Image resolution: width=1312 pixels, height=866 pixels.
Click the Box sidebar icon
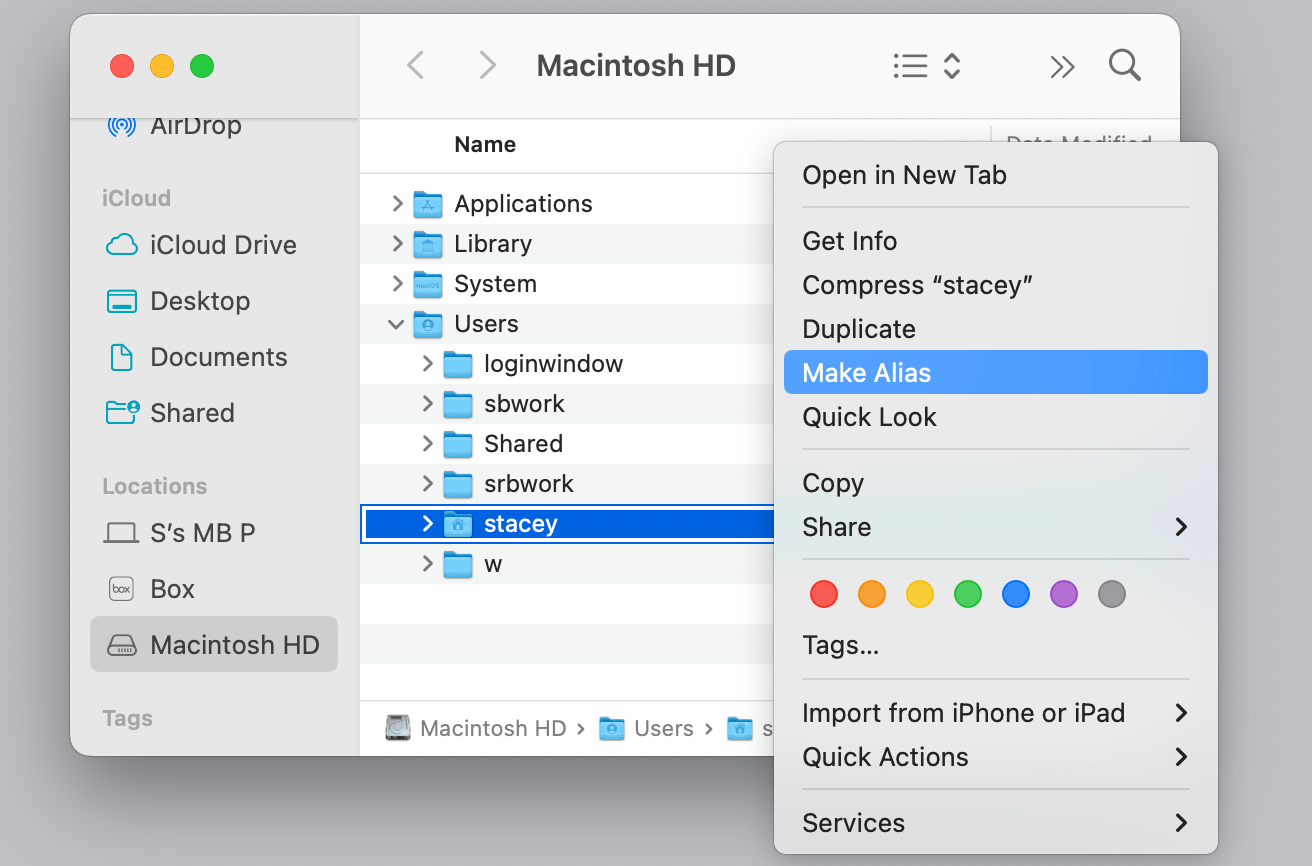pos(121,589)
